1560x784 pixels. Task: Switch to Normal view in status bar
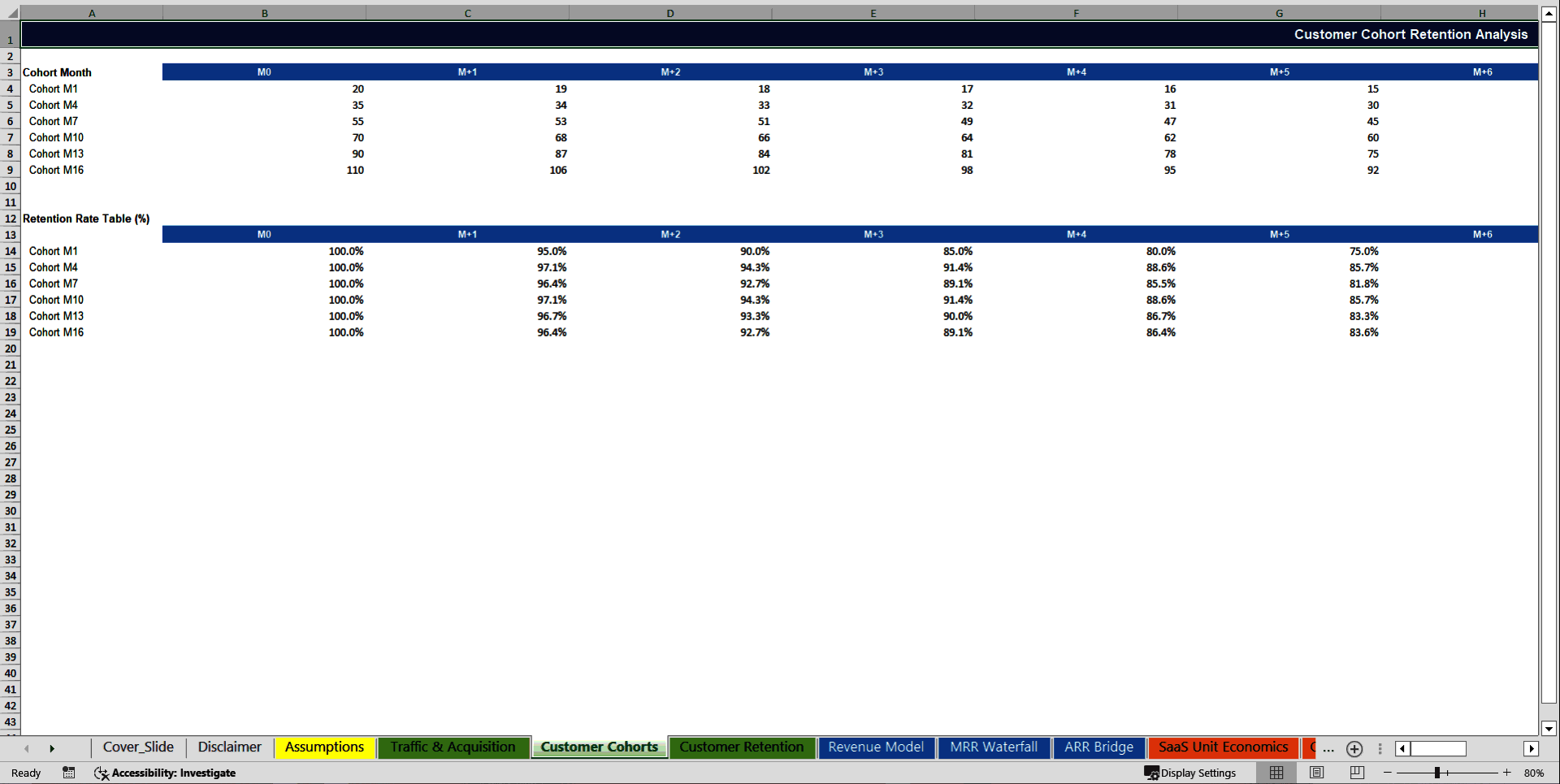(x=1276, y=773)
